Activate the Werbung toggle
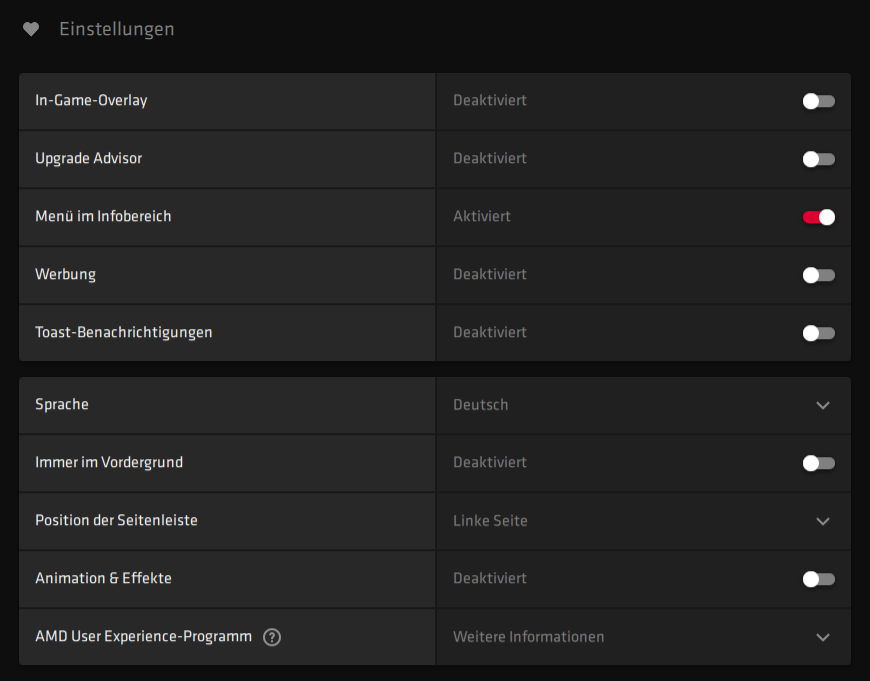The width and height of the screenshot is (870, 681). click(817, 274)
